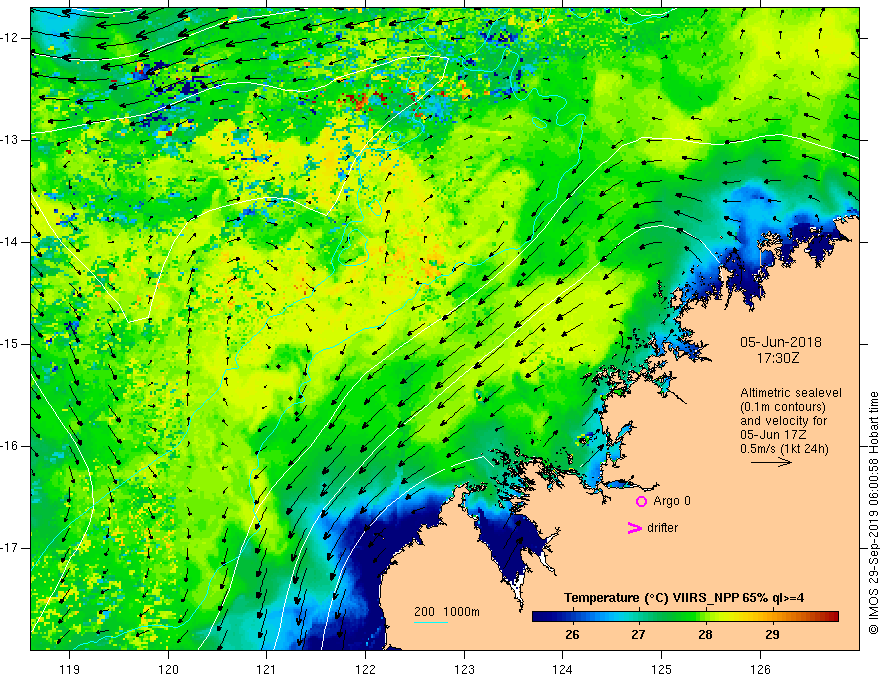
Task: Select the '17:30Z' time label
Action: pyautogui.click(x=777, y=358)
